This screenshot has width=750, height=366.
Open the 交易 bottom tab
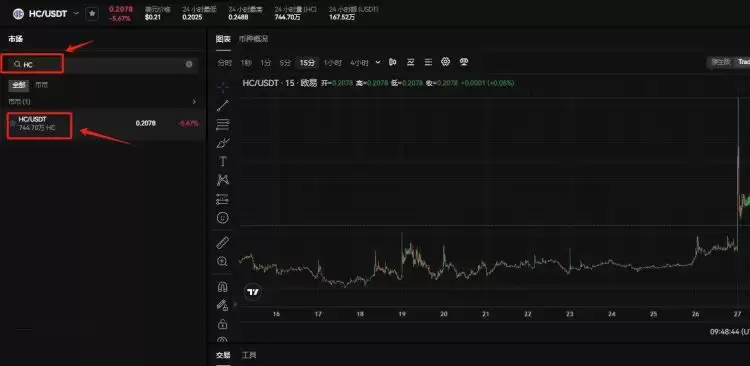click(223, 355)
